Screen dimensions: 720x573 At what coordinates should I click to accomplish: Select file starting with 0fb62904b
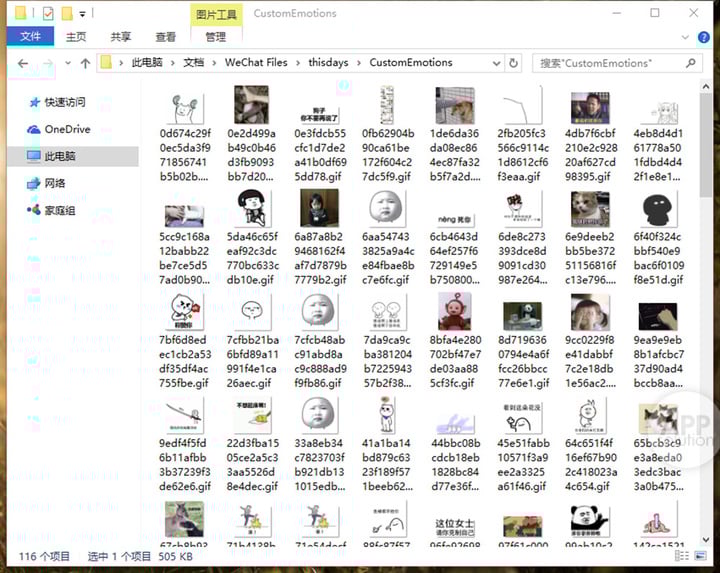387,134
